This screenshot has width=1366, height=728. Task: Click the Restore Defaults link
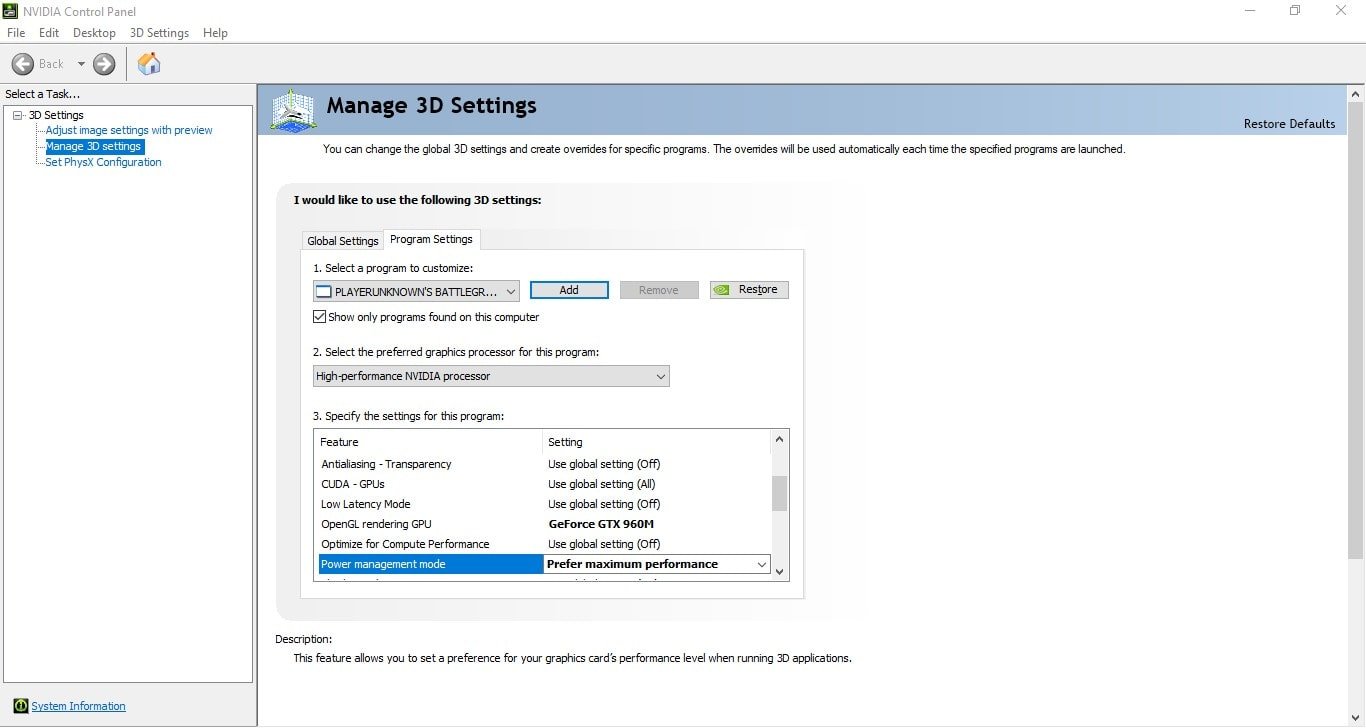coord(1289,124)
